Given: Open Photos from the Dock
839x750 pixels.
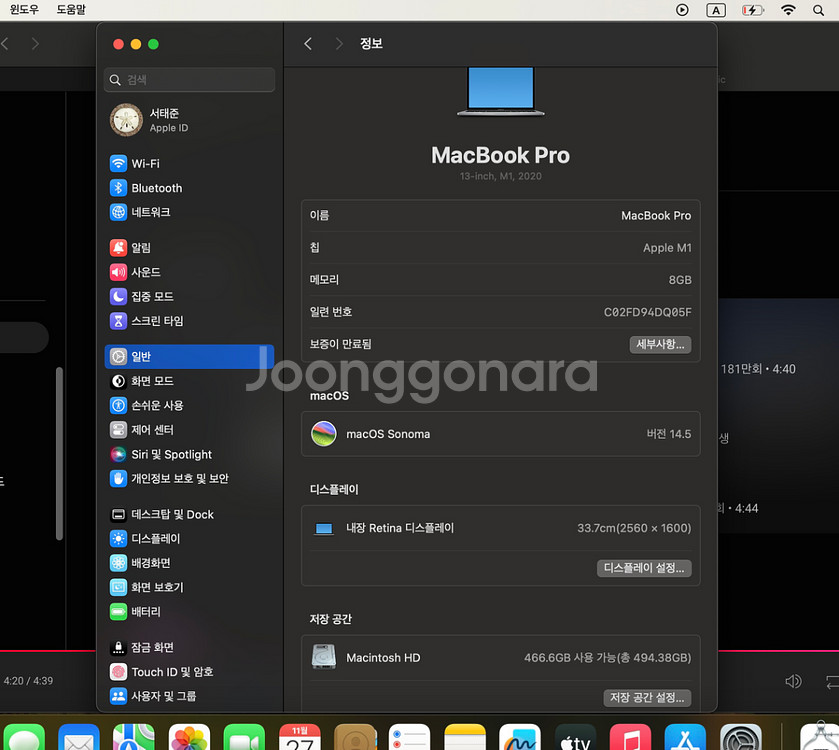Looking at the screenshot, I should coord(189,737).
